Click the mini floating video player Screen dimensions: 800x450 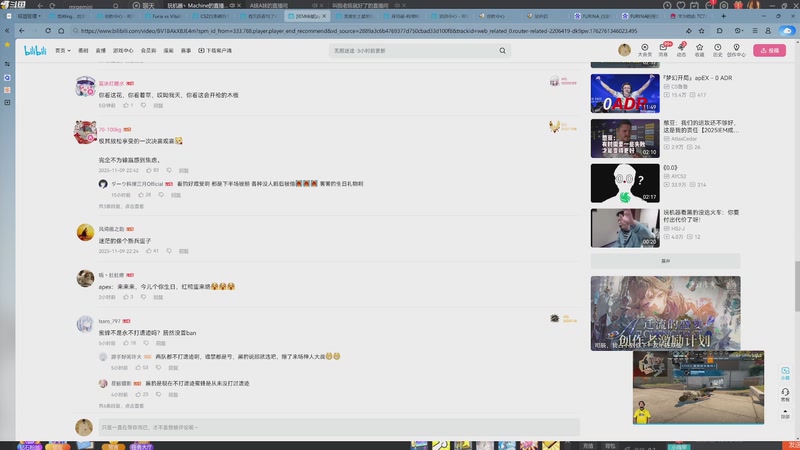pos(698,387)
